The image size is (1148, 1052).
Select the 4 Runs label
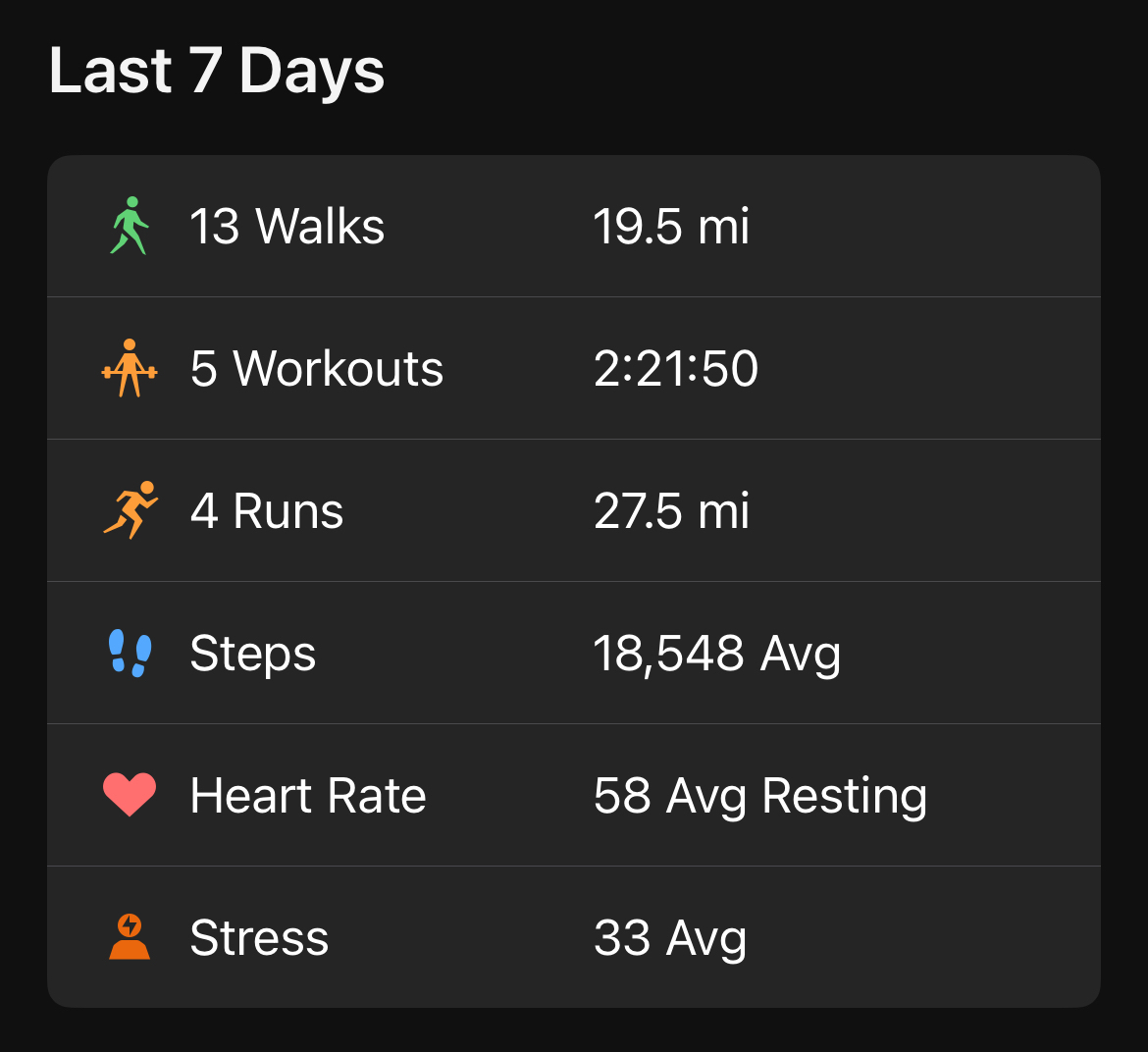[267, 511]
